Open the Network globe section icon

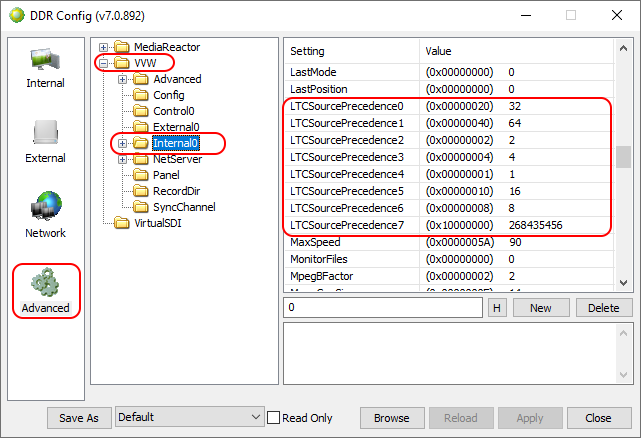click(45, 205)
